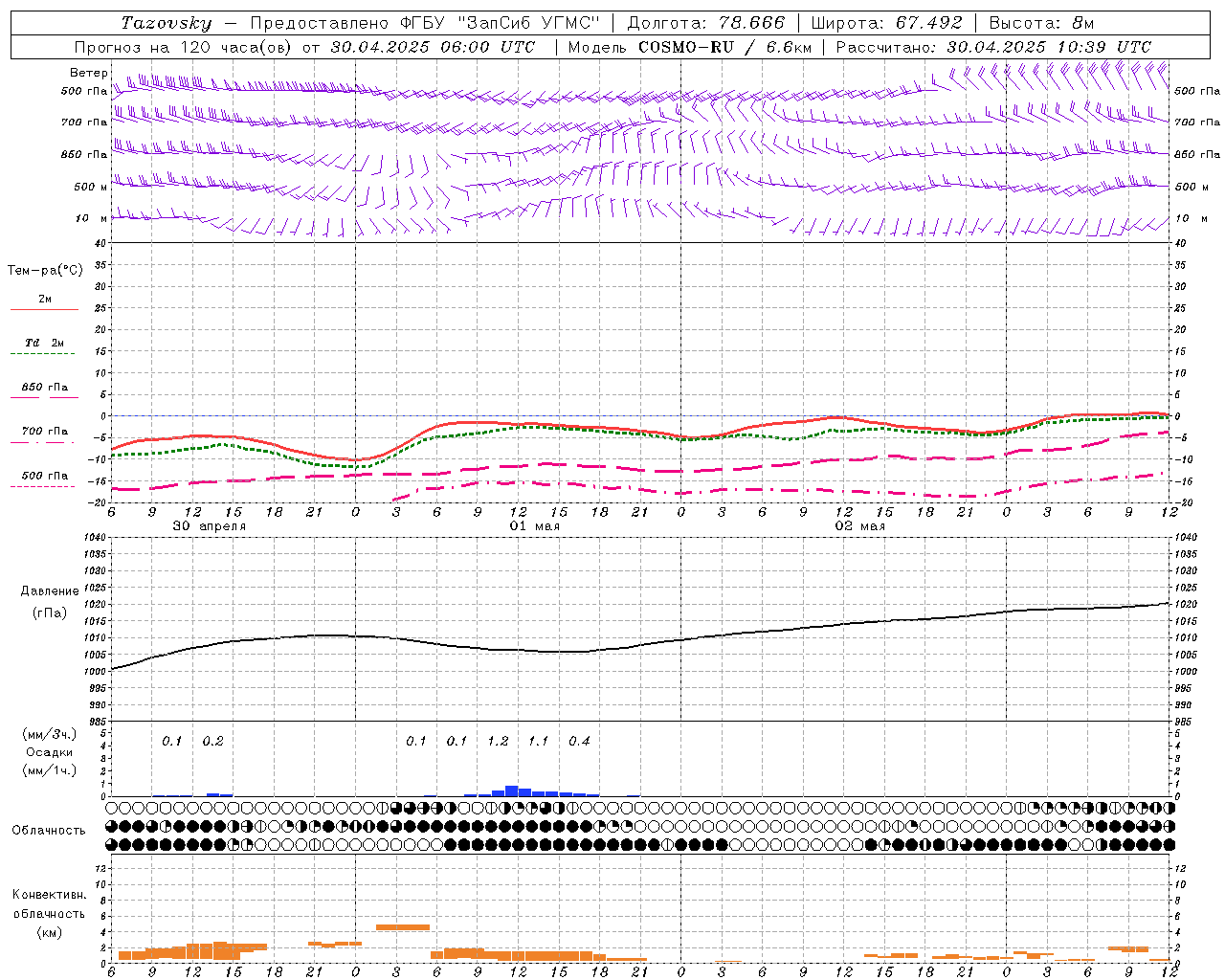Click the "Td 2м" dew point legend entry

click(x=44, y=343)
